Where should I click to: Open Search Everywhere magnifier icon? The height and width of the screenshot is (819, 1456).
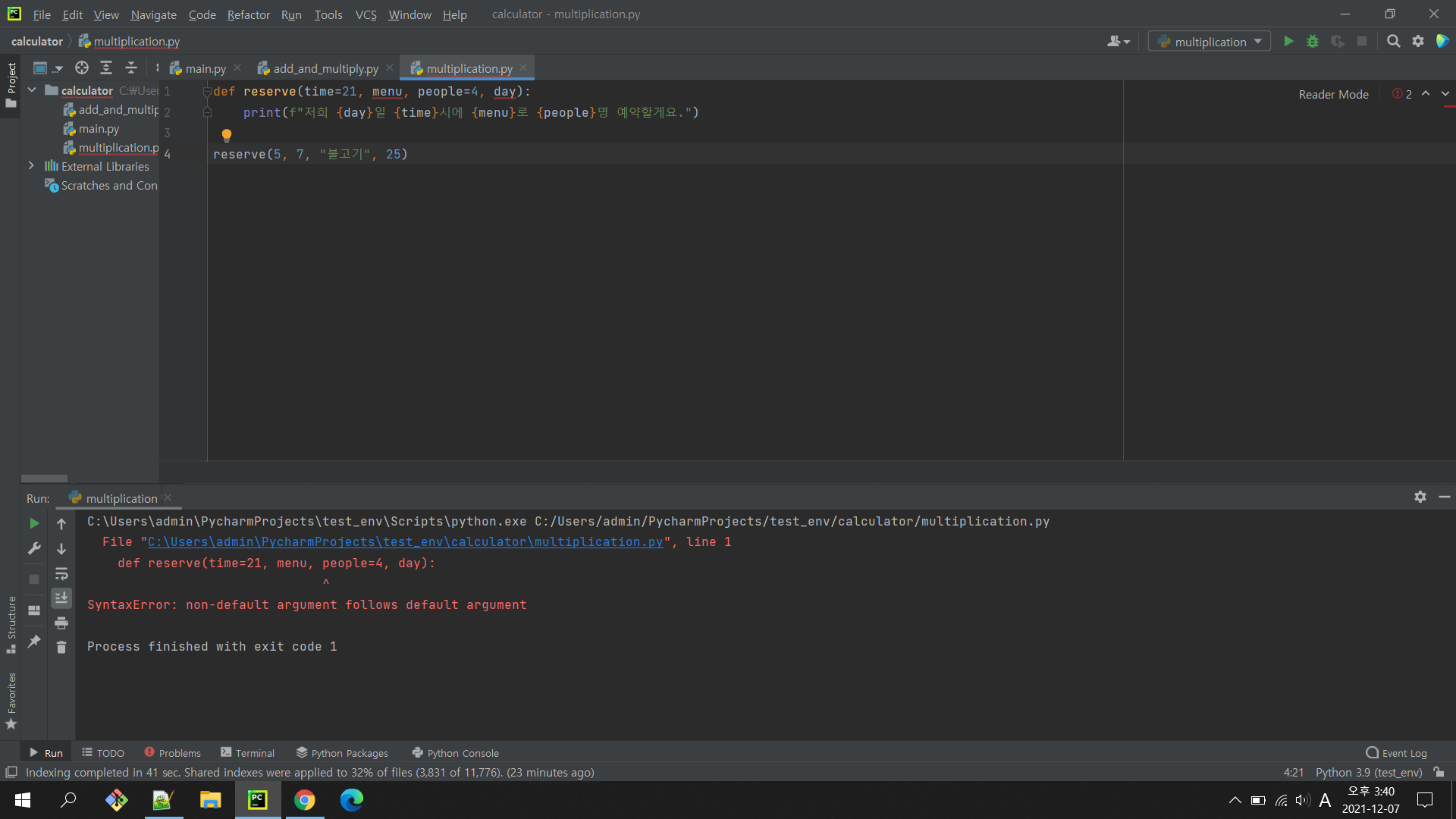click(x=1393, y=42)
